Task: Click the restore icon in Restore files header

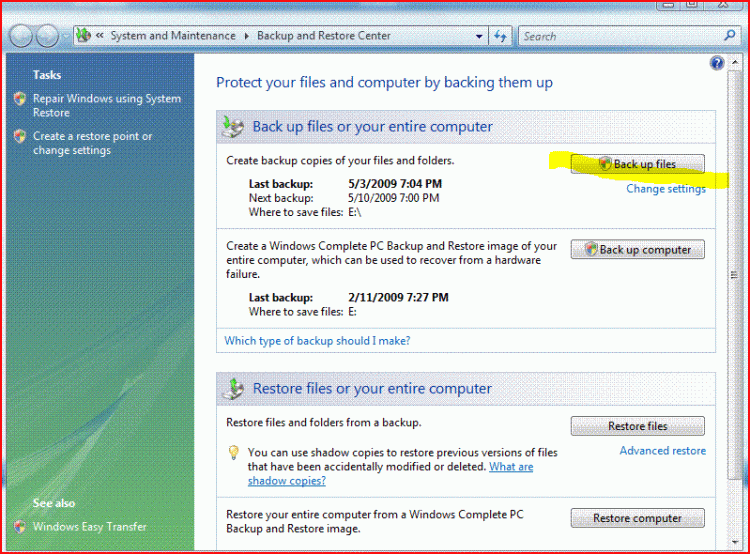Action: click(x=233, y=388)
